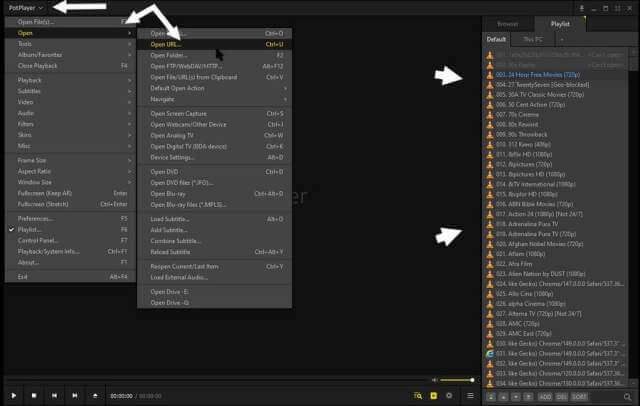
Task: Click the ADD button in playlist
Action: point(545,397)
